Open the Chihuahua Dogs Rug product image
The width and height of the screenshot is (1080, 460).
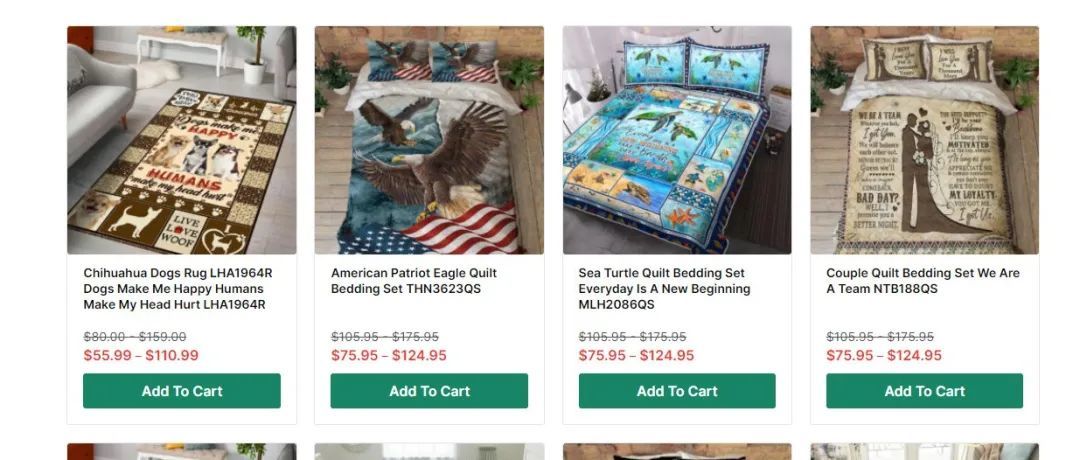coord(182,140)
